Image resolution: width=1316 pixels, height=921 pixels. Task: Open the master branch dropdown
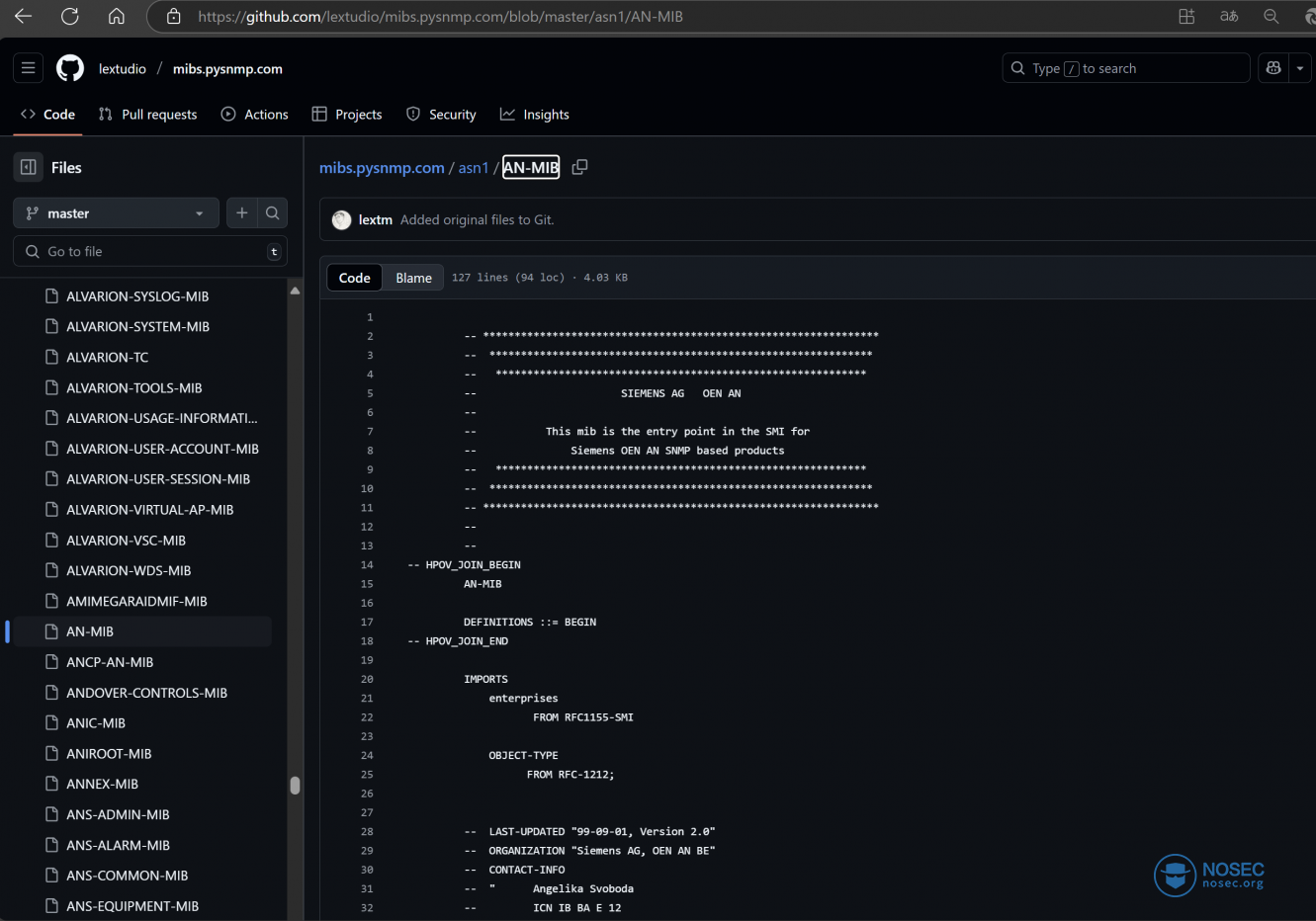[x=116, y=212]
